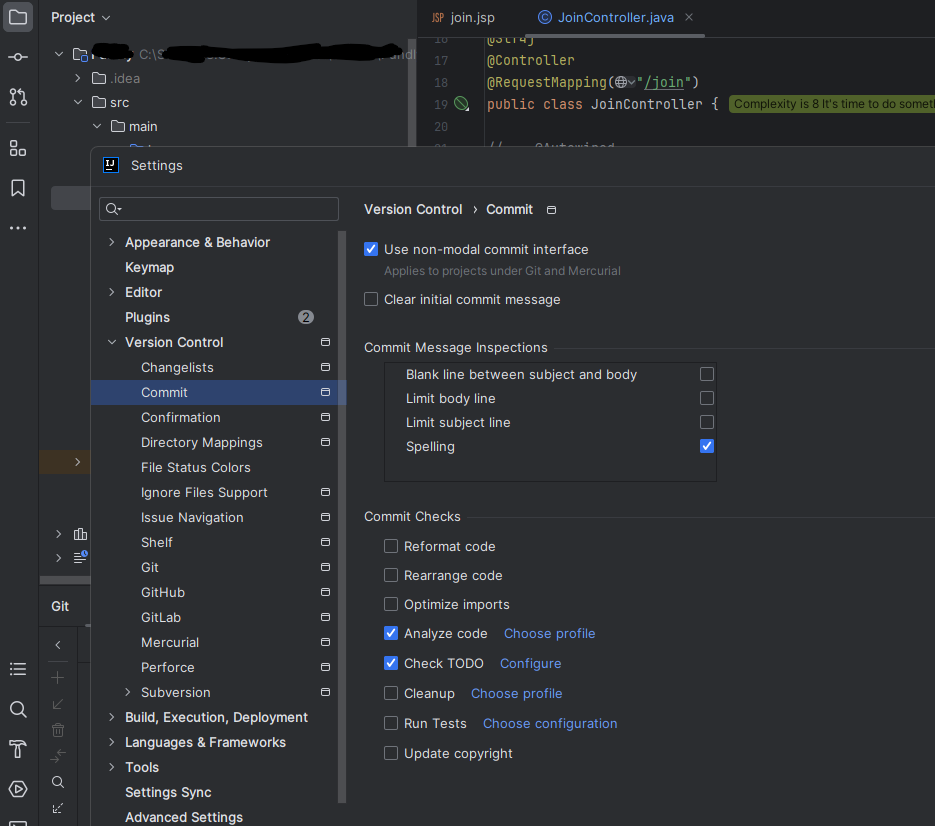935x826 pixels.
Task: Enable Clear initial commit message
Action: (x=371, y=299)
